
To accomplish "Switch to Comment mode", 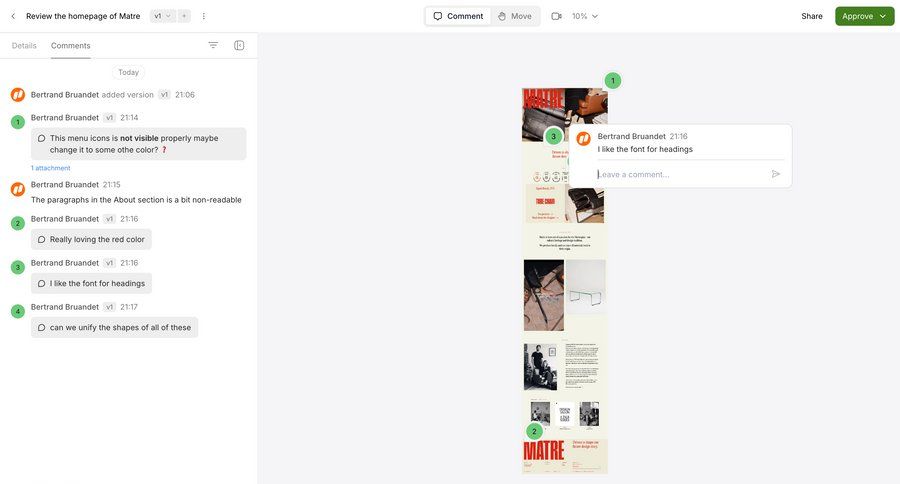I will 458,16.
